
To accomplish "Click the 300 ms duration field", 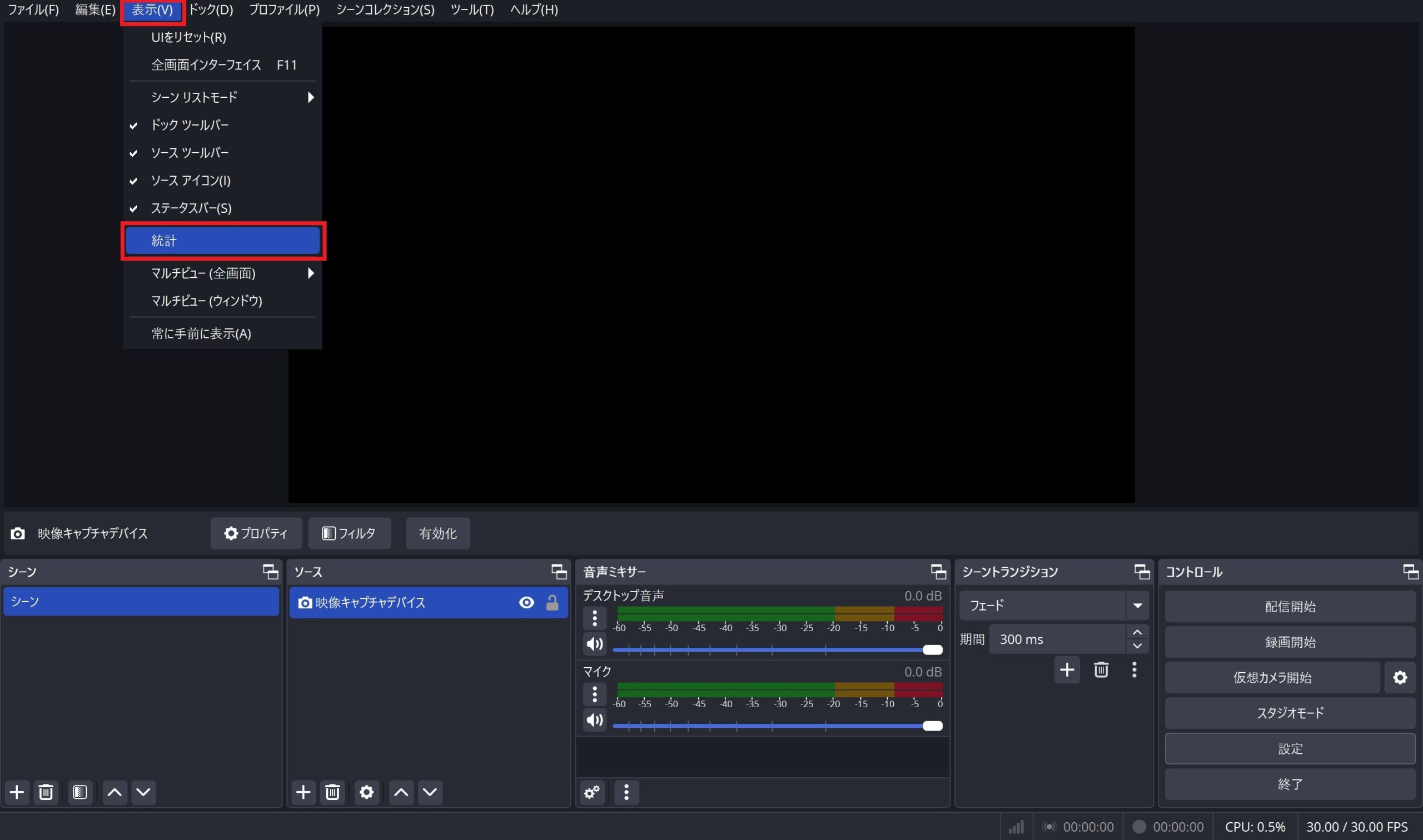I will click(1057, 639).
